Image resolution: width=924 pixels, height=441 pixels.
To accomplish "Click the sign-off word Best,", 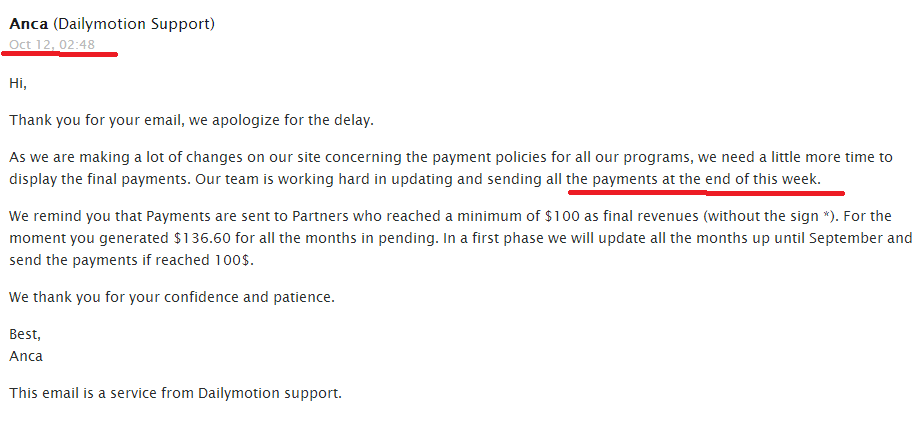I will [25, 335].
